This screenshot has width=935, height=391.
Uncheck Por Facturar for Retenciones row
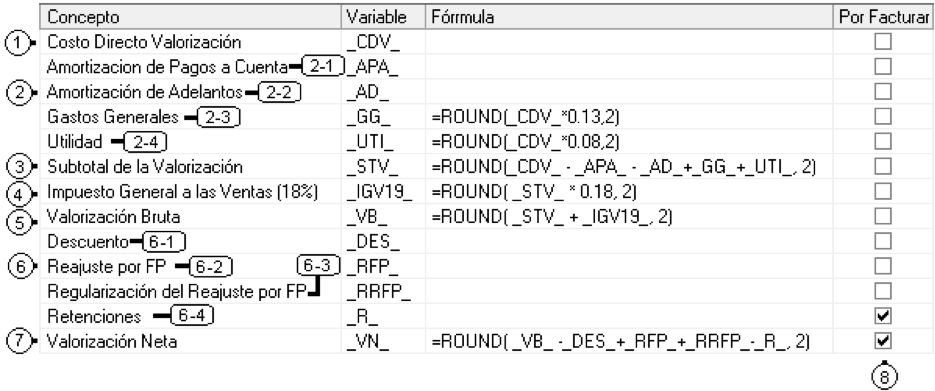coord(883,316)
